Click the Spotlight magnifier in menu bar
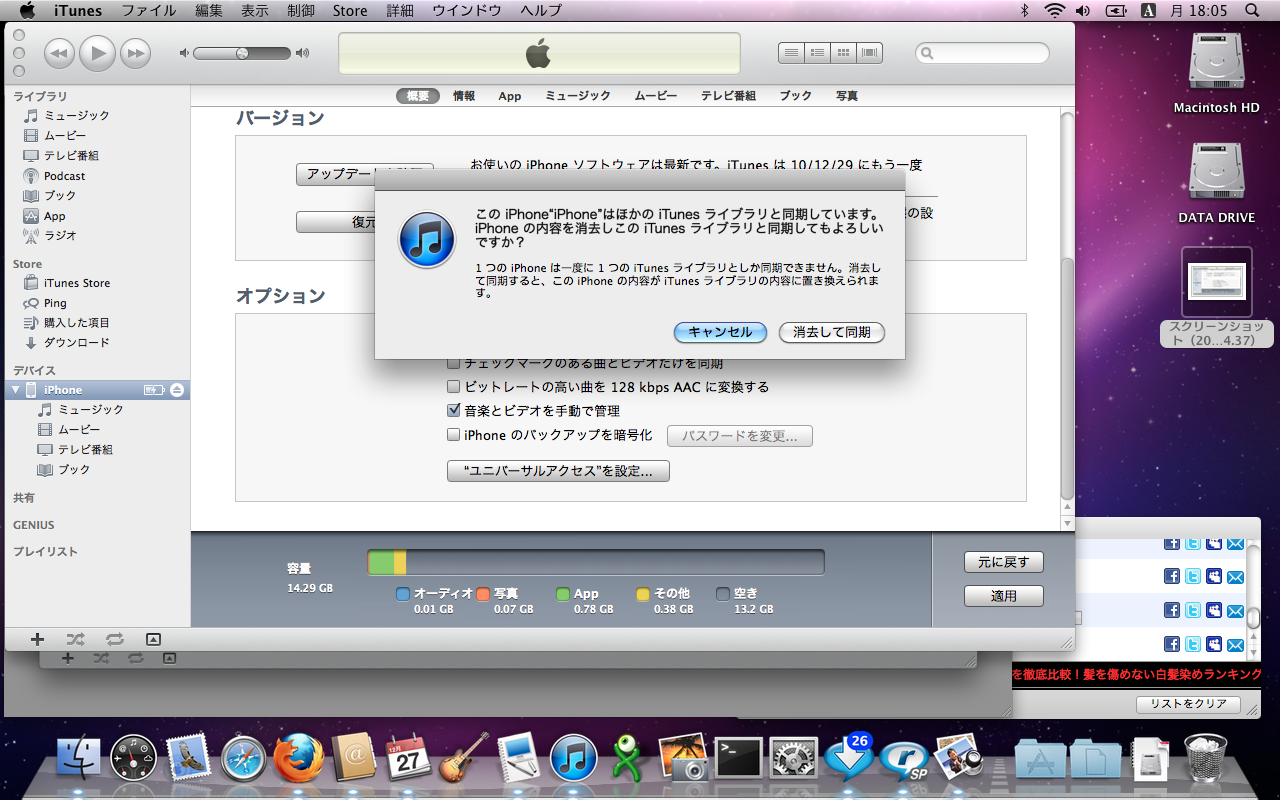Image resolution: width=1280 pixels, height=800 pixels. point(1252,10)
